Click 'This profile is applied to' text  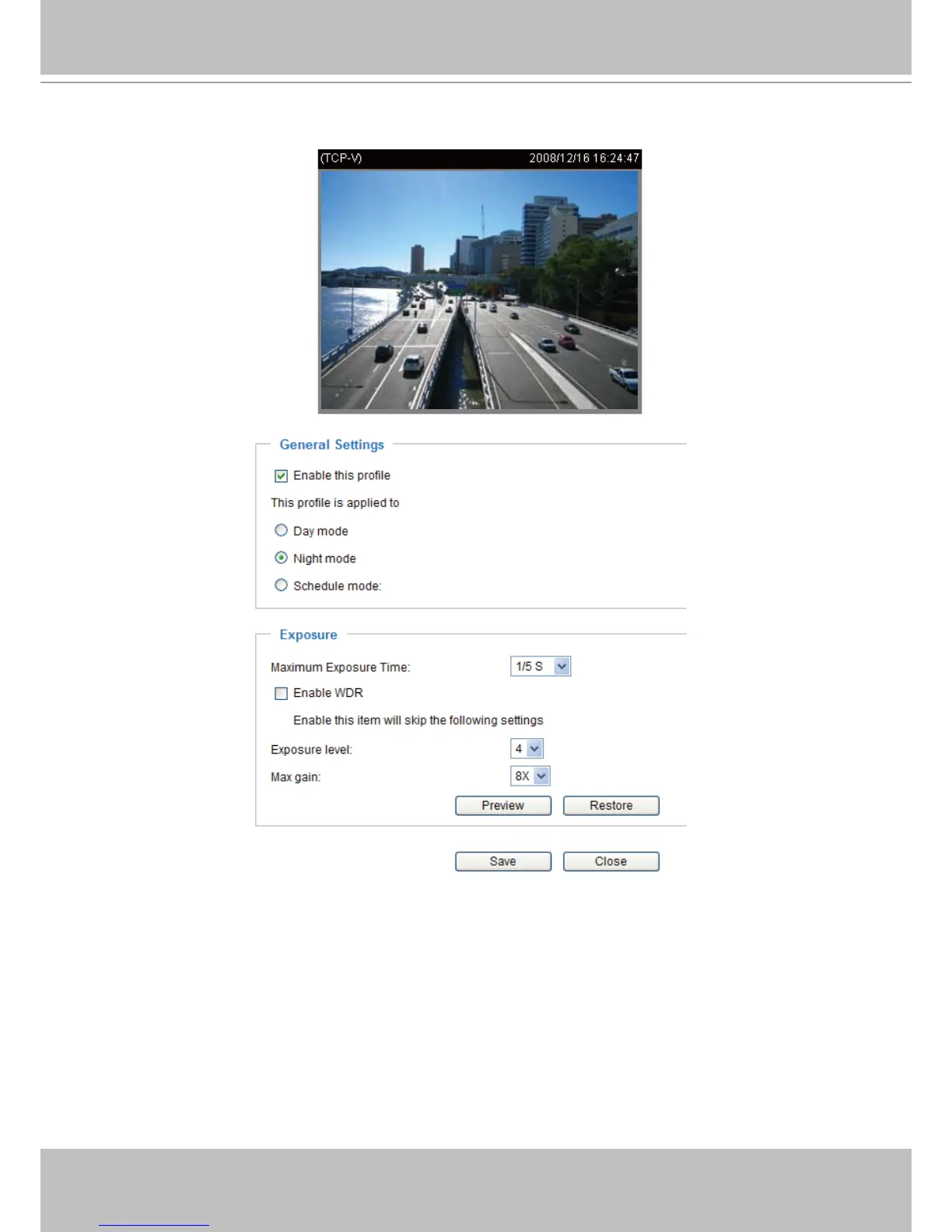pos(335,503)
